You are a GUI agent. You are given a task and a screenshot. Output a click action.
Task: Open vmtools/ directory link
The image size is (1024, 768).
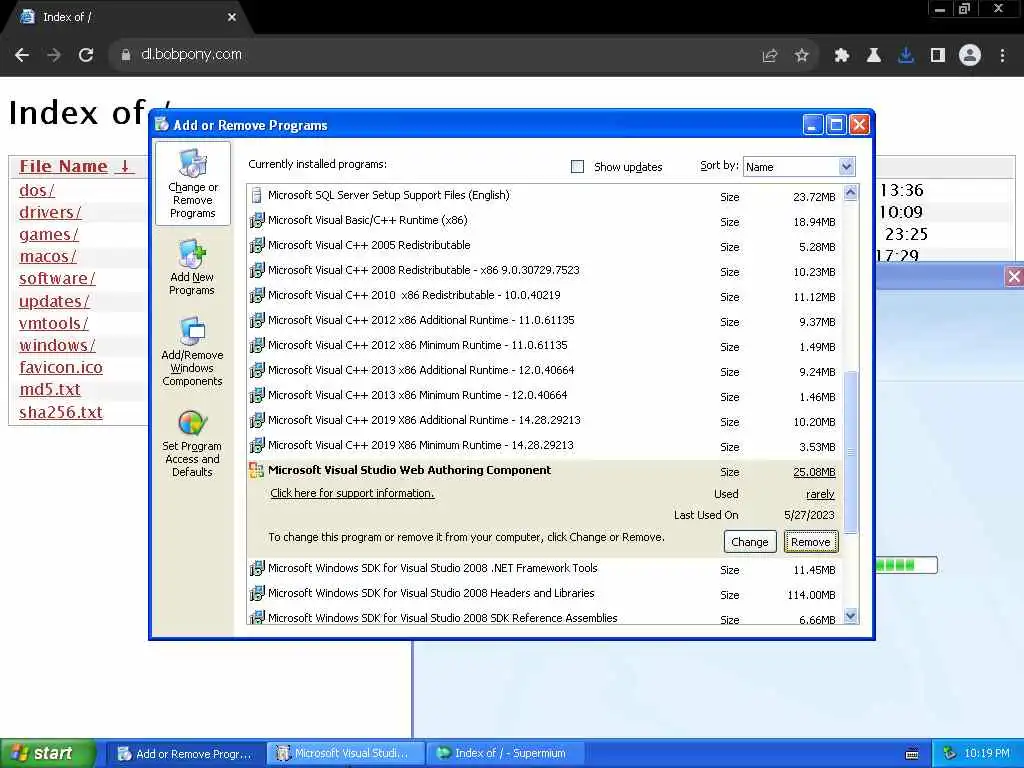(x=54, y=323)
